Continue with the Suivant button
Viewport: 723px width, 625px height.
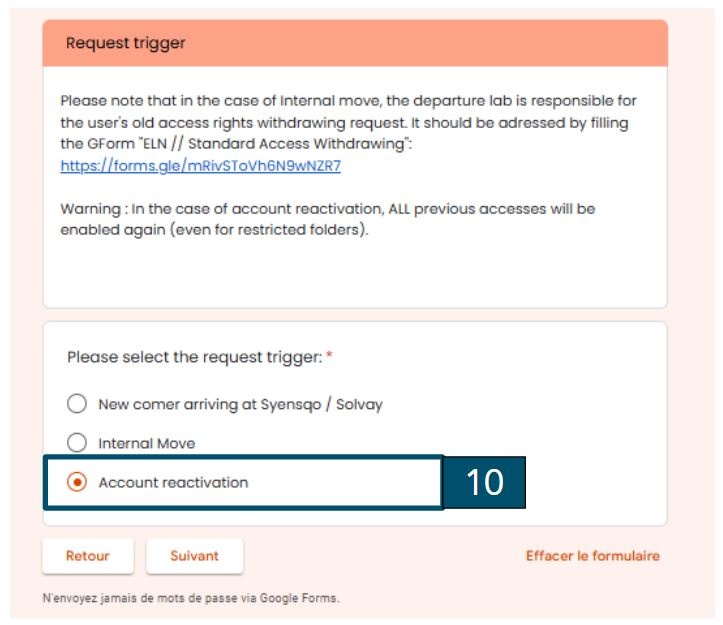[195, 556]
